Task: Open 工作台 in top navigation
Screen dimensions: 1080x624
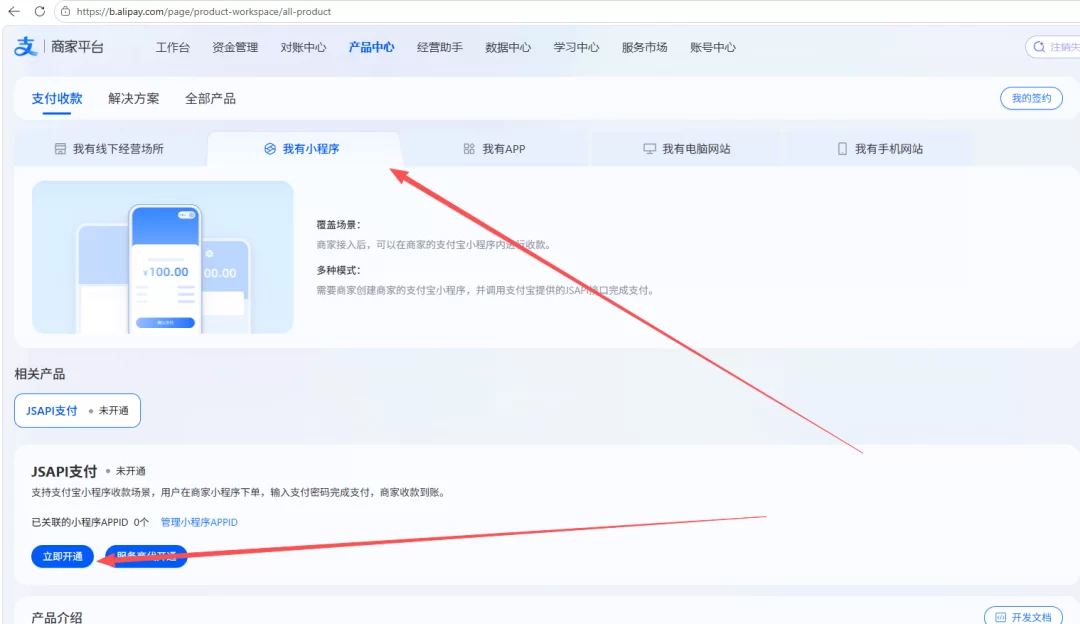Action: 172,48
